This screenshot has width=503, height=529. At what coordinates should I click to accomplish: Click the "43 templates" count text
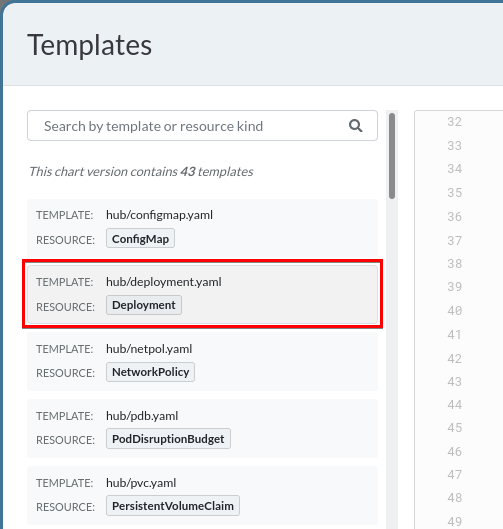[217, 172]
